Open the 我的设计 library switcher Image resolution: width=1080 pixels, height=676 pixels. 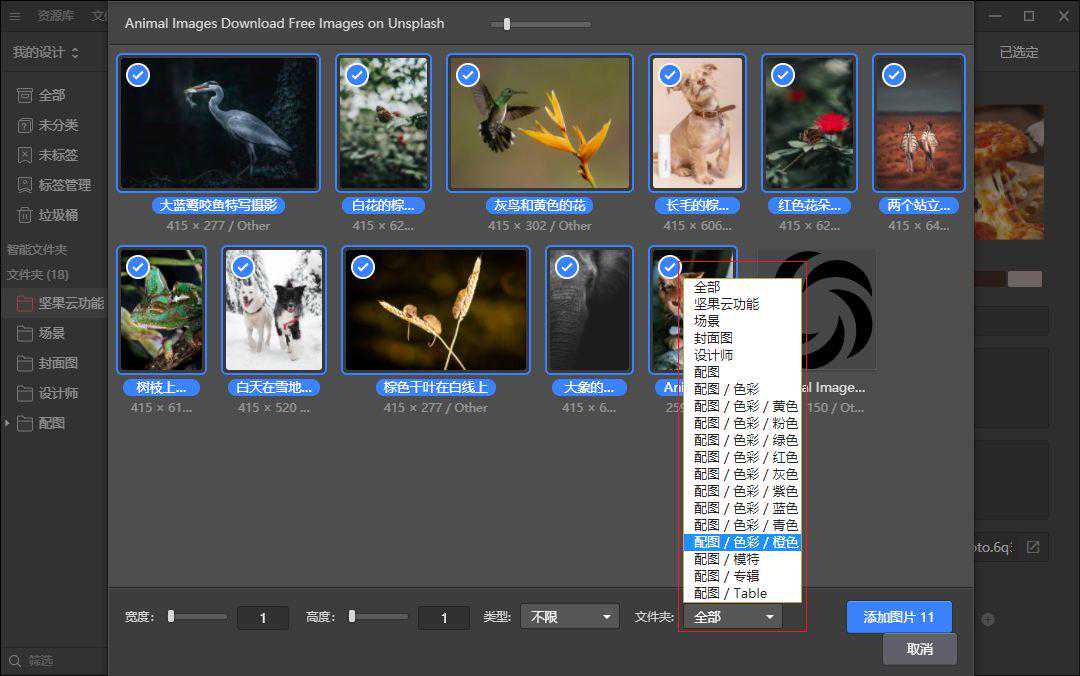(46, 52)
